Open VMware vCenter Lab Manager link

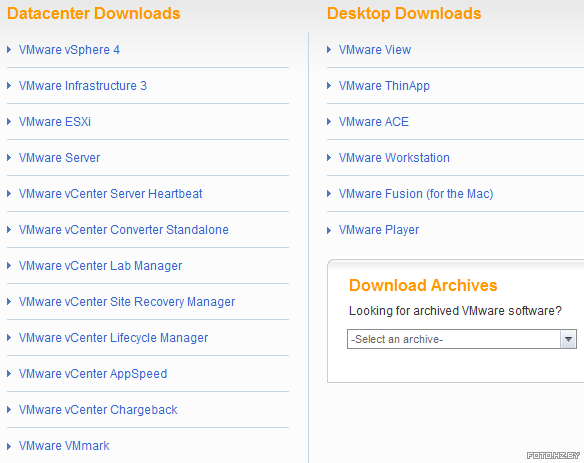(101, 266)
